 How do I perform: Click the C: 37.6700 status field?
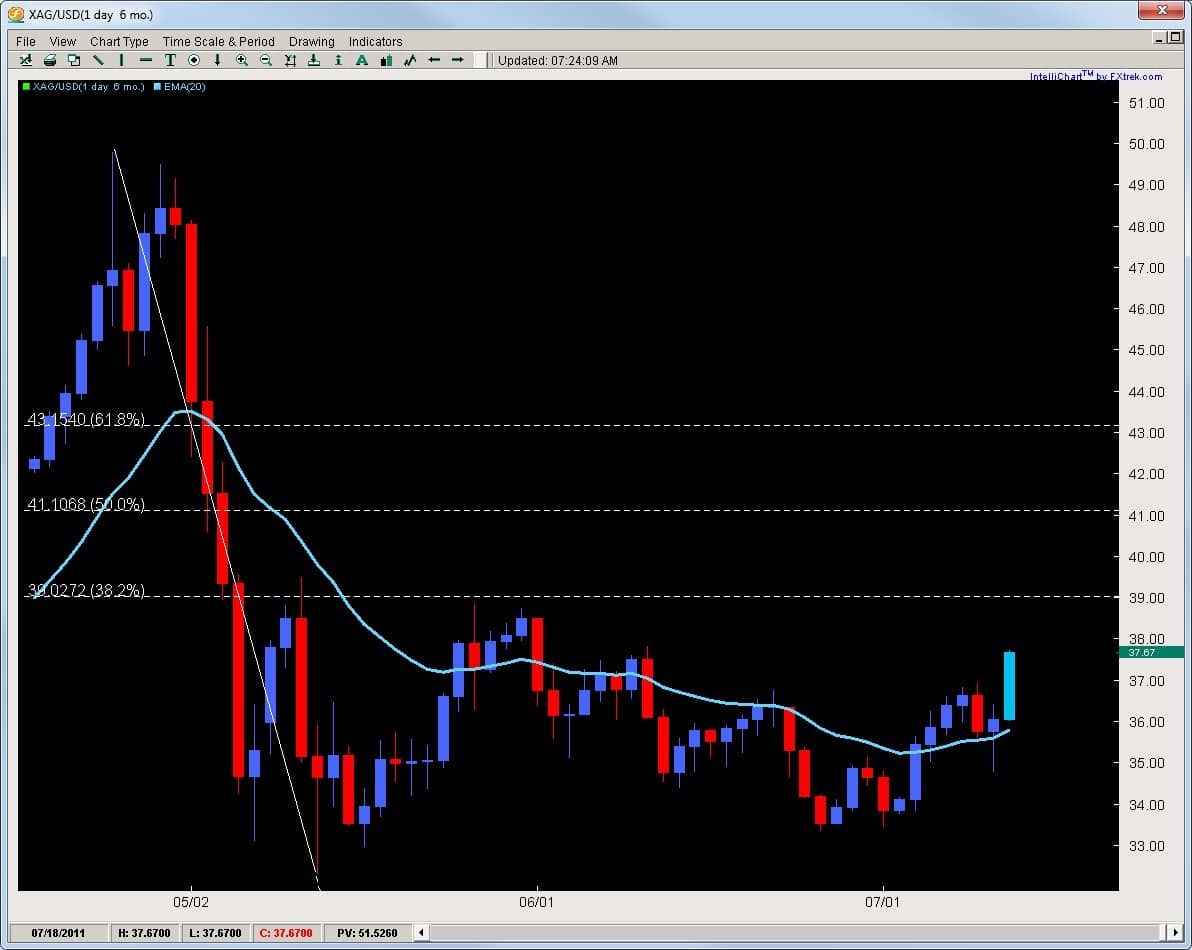(286, 933)
